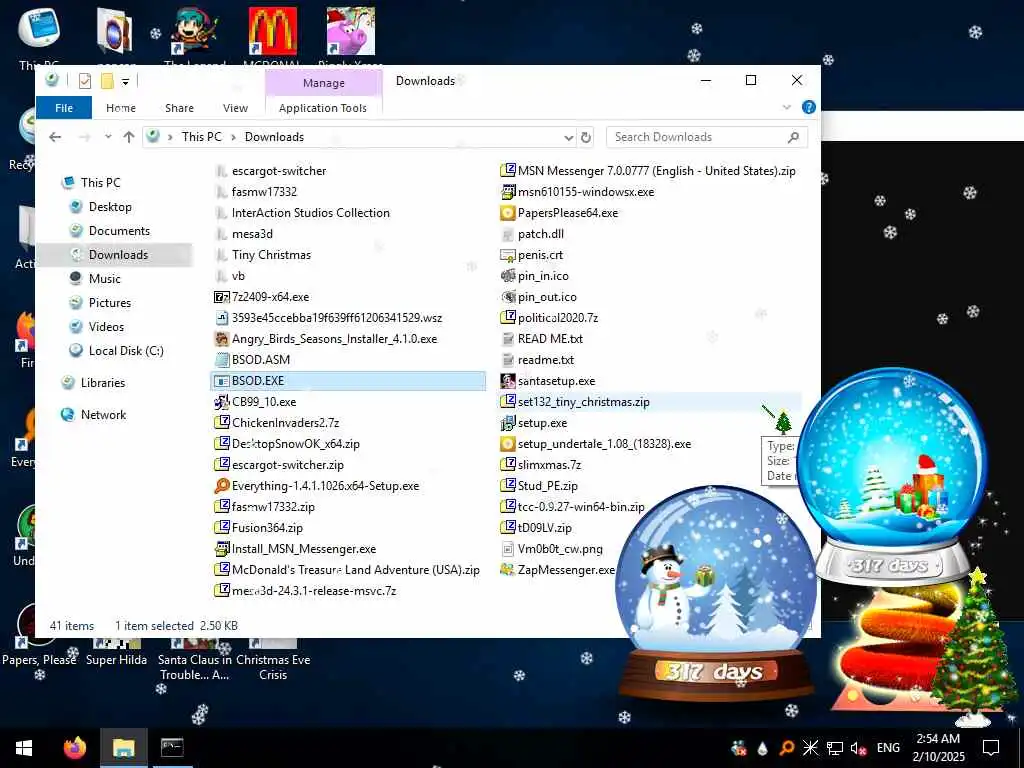Open the View ribbon tab

[235, 108]
